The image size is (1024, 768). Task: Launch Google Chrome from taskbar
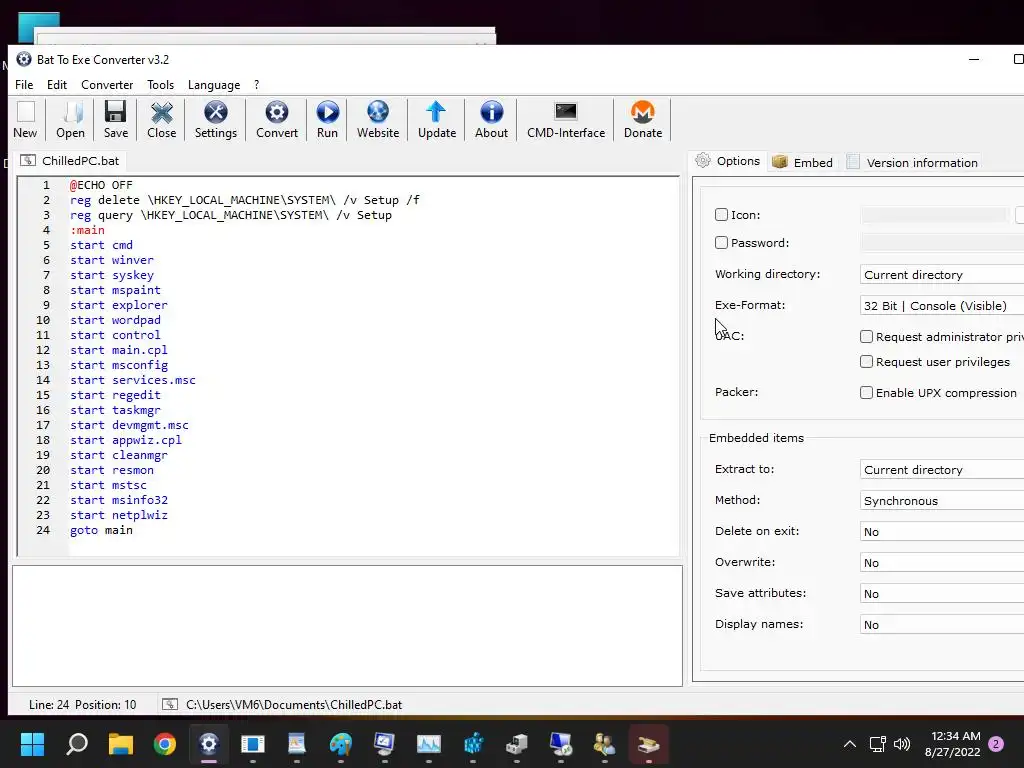click(165, 744)
